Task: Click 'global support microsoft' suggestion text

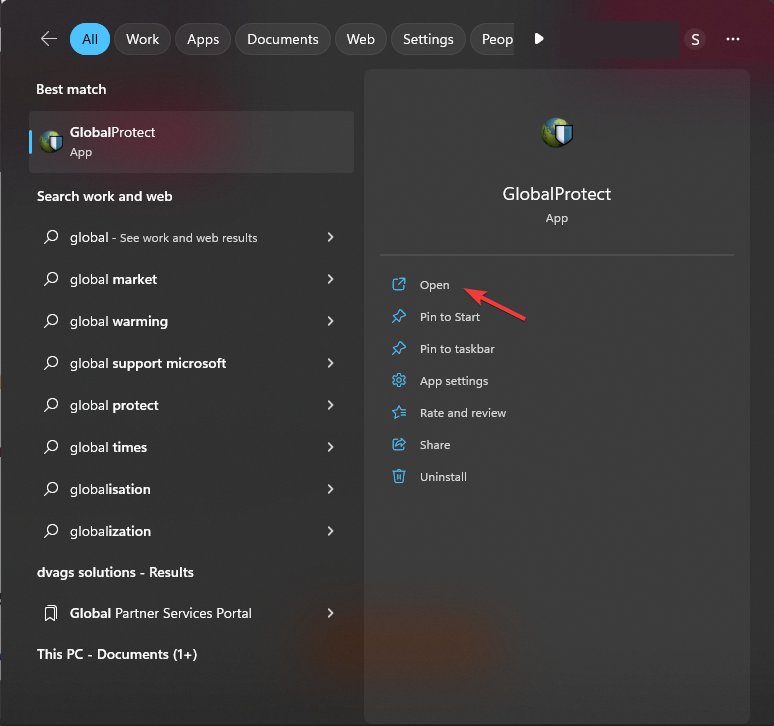Action: tap(148, 363)
